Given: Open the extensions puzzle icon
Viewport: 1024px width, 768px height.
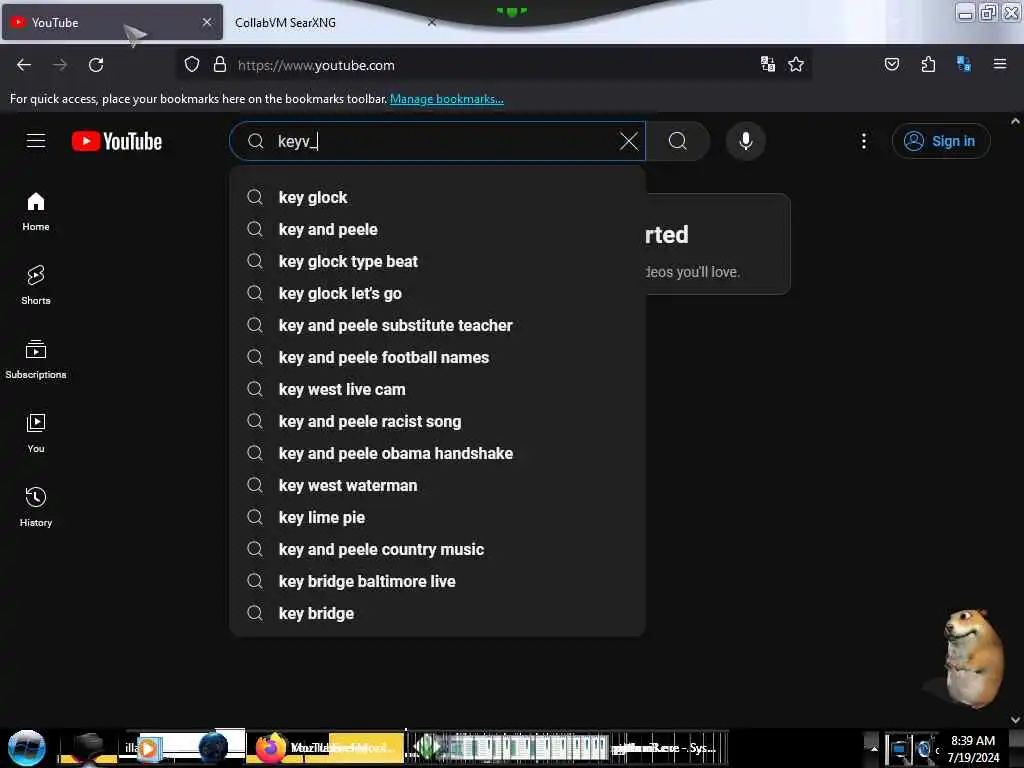Looking at the screenshot, I should click(x=928, y=64).
